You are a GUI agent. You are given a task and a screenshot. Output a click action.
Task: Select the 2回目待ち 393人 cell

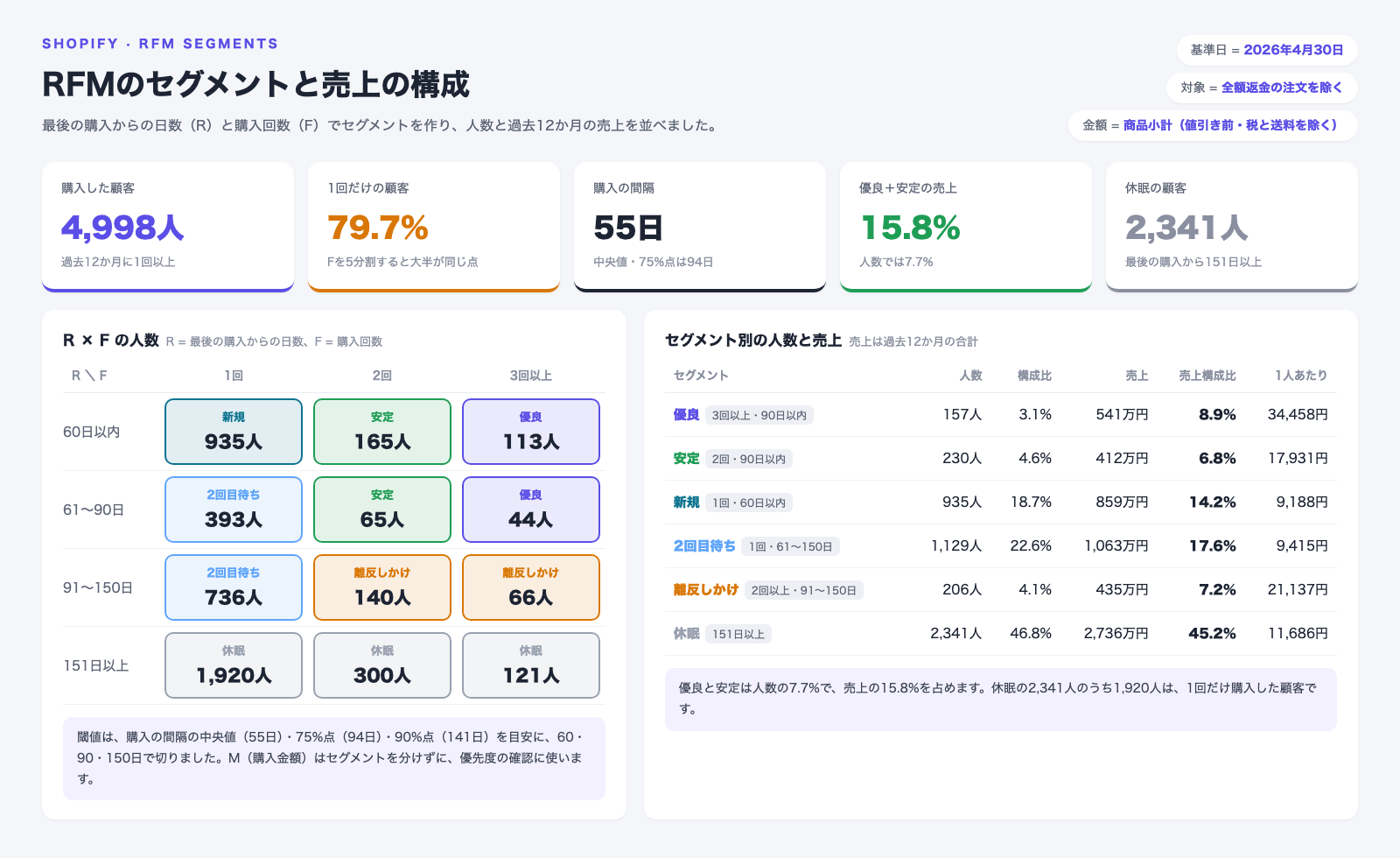pos(234,510)
